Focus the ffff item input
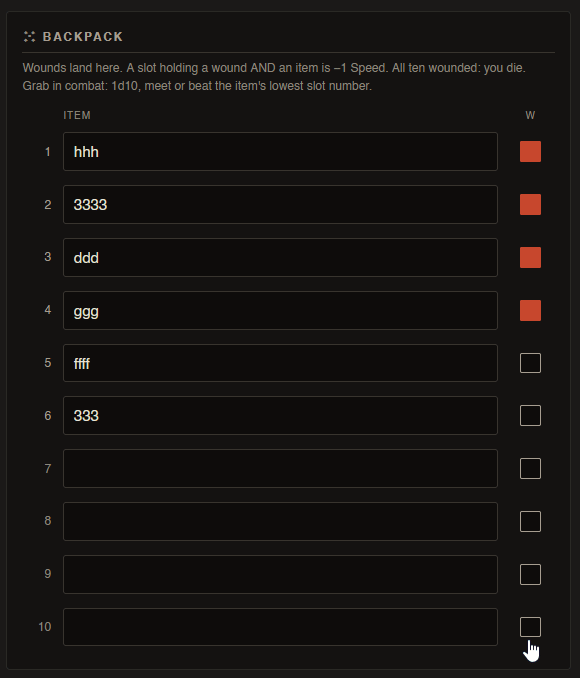The image size is (580, 678). click(x=280, y=363)
